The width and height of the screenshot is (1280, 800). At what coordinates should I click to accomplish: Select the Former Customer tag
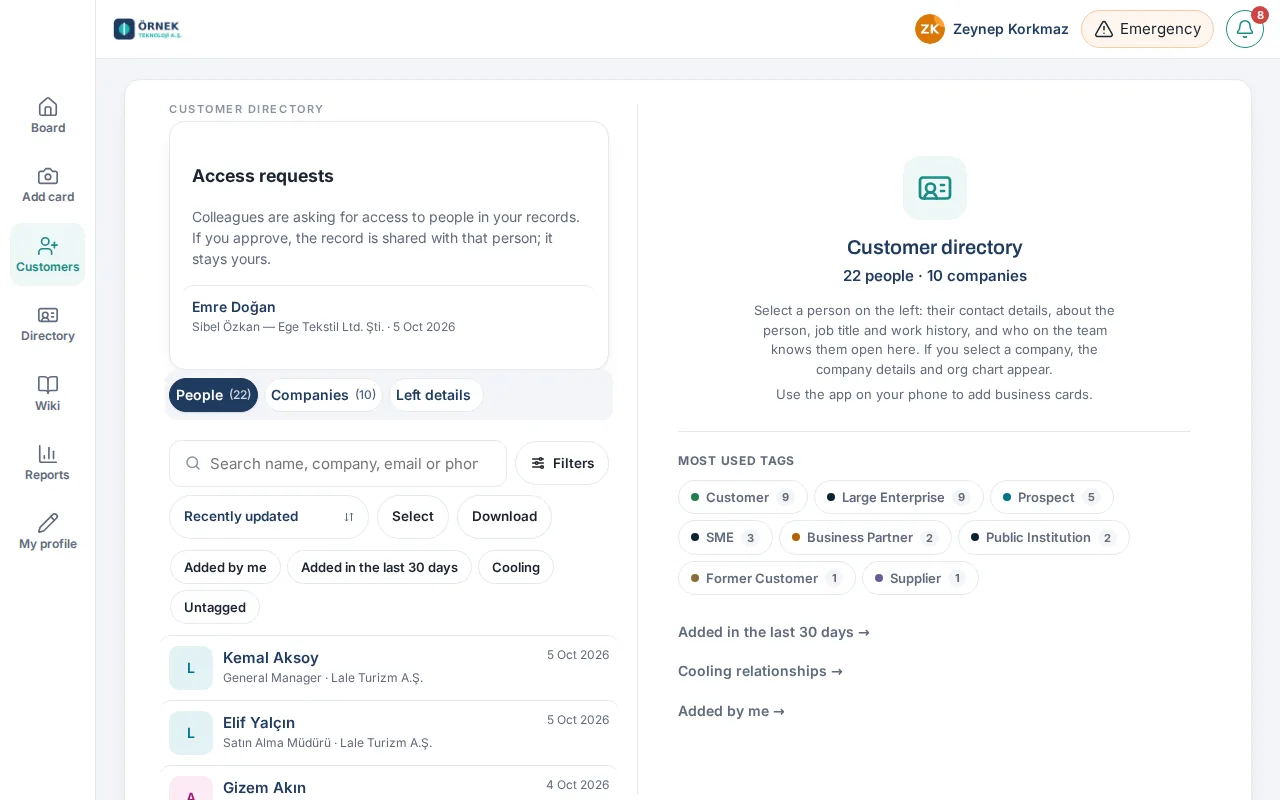tap(767, 578)
